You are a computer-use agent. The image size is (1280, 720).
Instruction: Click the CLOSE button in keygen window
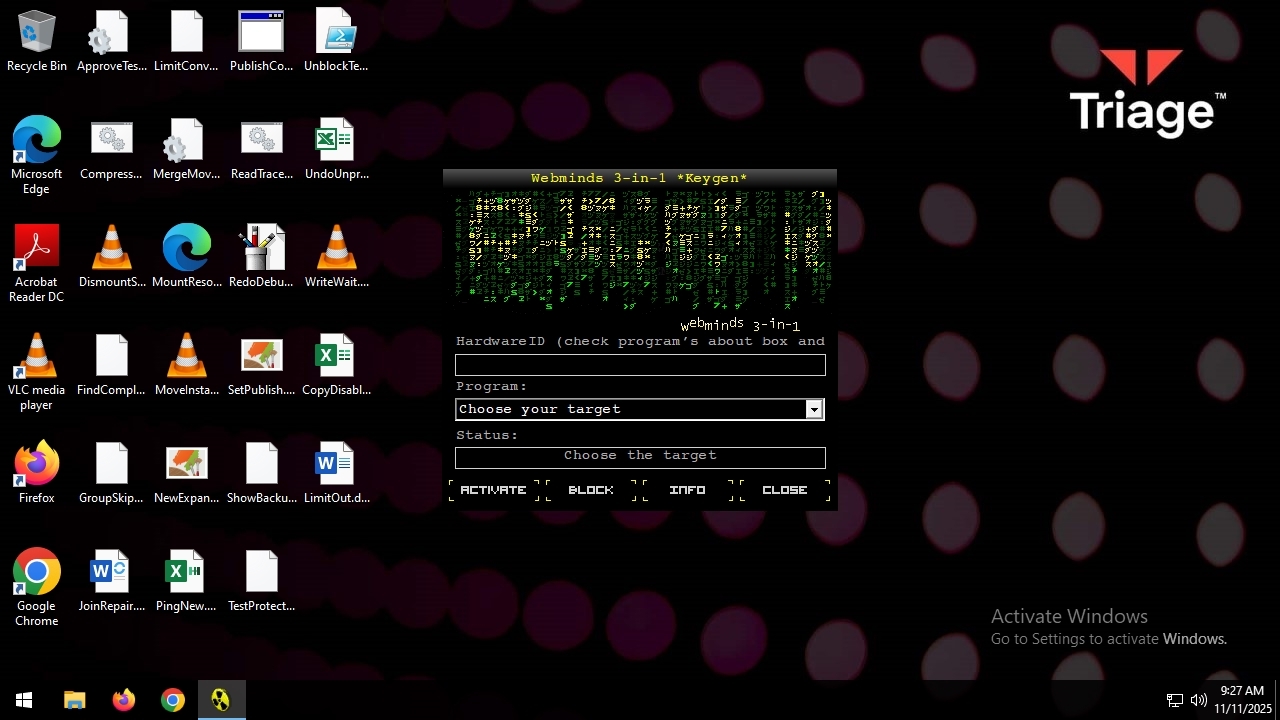(784, 490)
